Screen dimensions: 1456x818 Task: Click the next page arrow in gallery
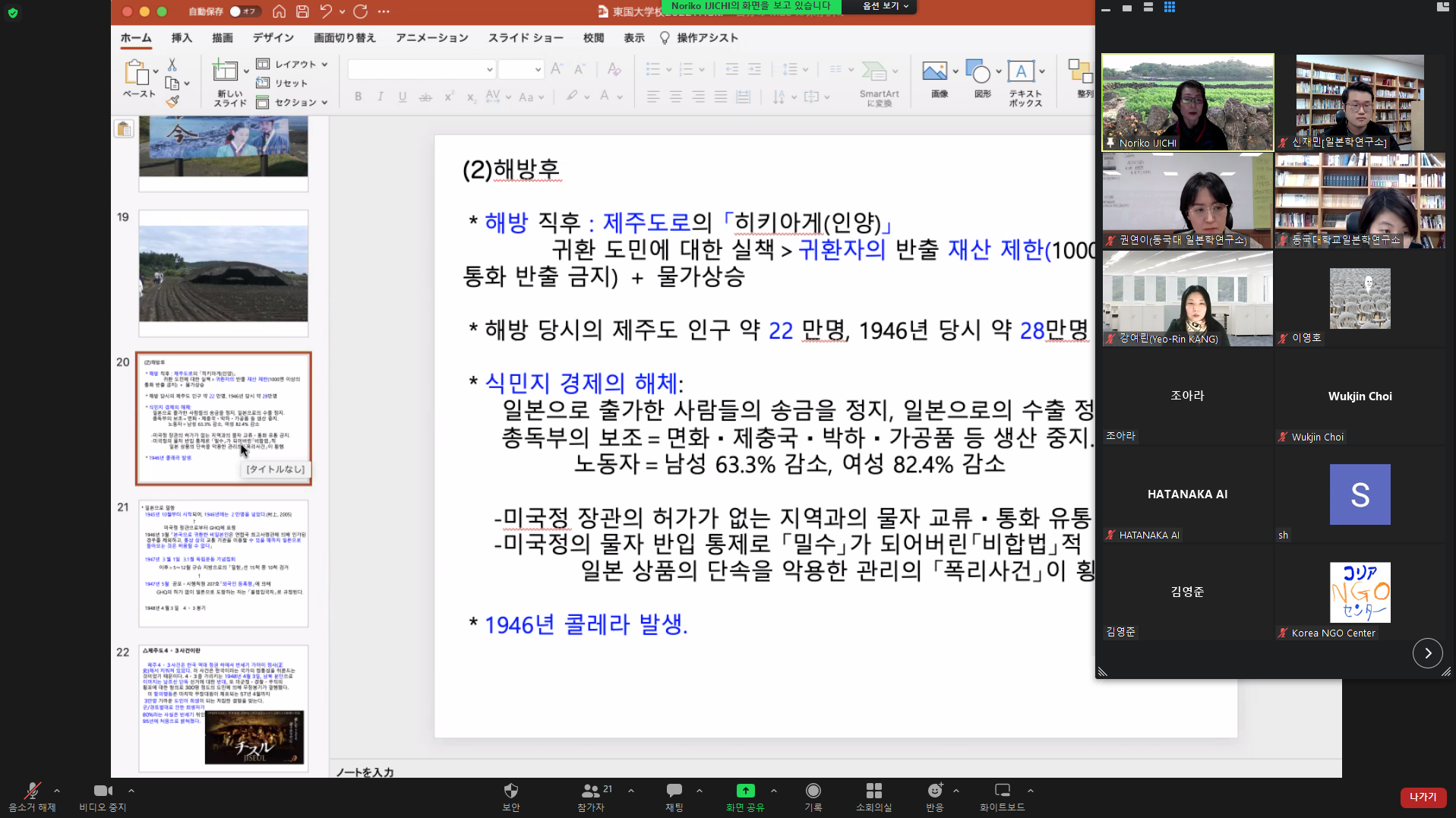coord(1428,653)
